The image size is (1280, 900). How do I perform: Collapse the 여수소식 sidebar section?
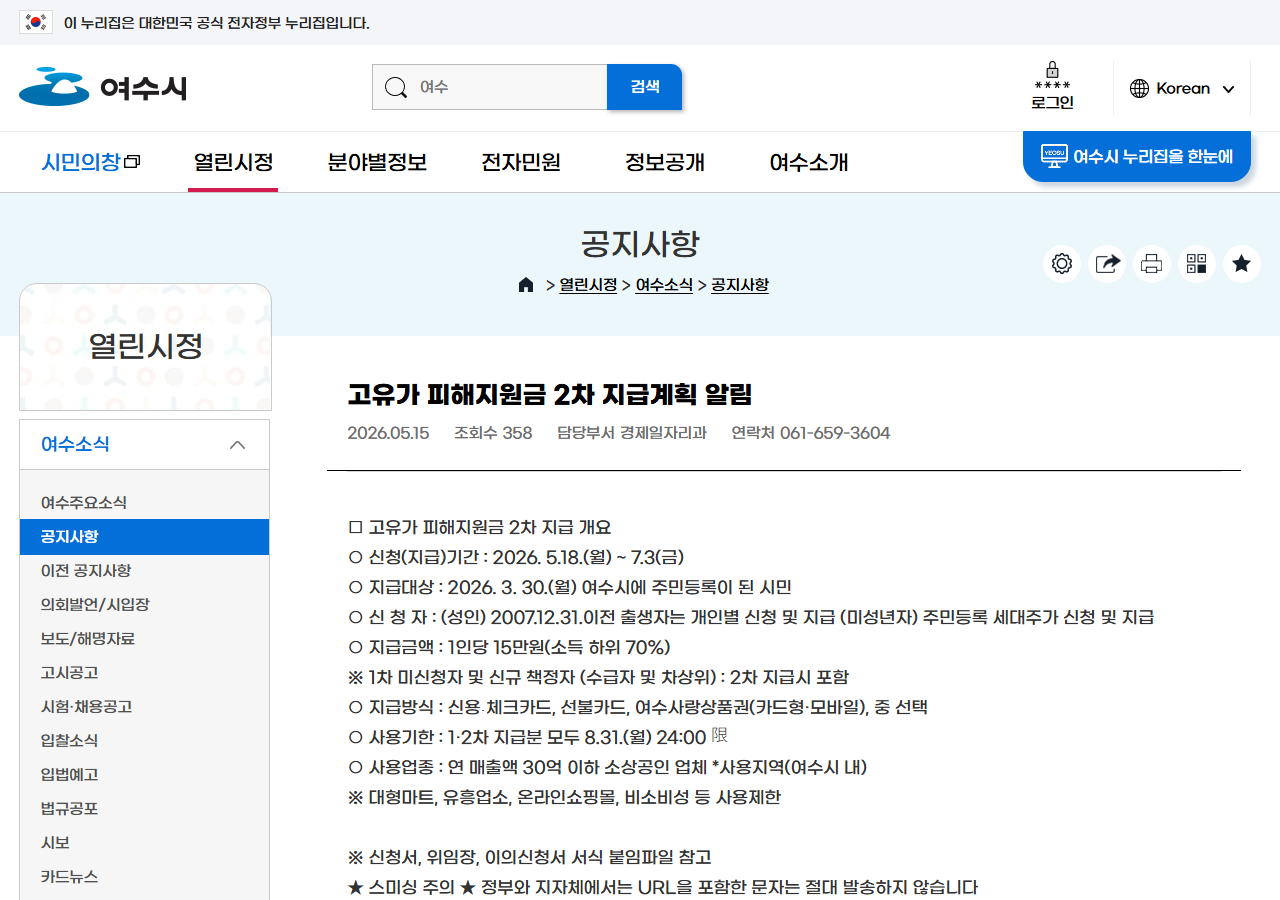[x=237, y=445]
